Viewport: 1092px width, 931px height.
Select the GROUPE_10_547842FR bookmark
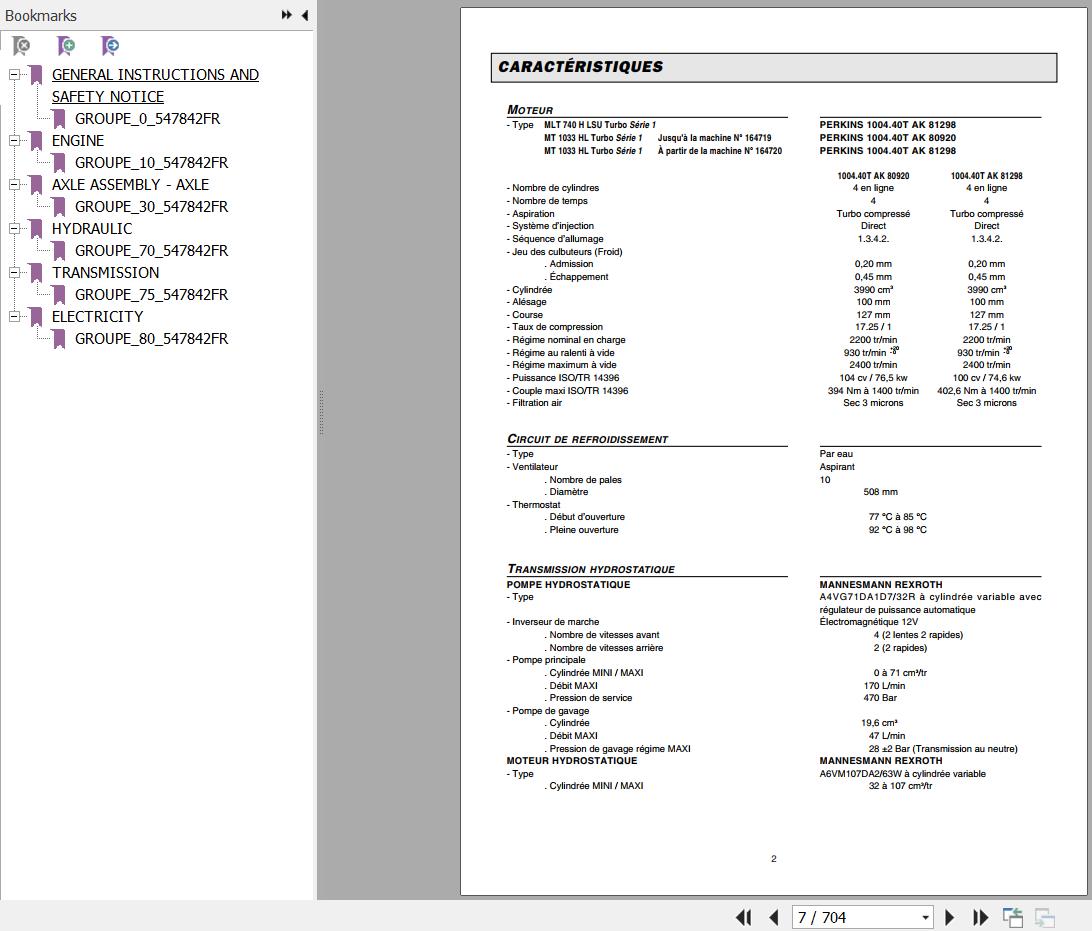(x=152, y=163)
